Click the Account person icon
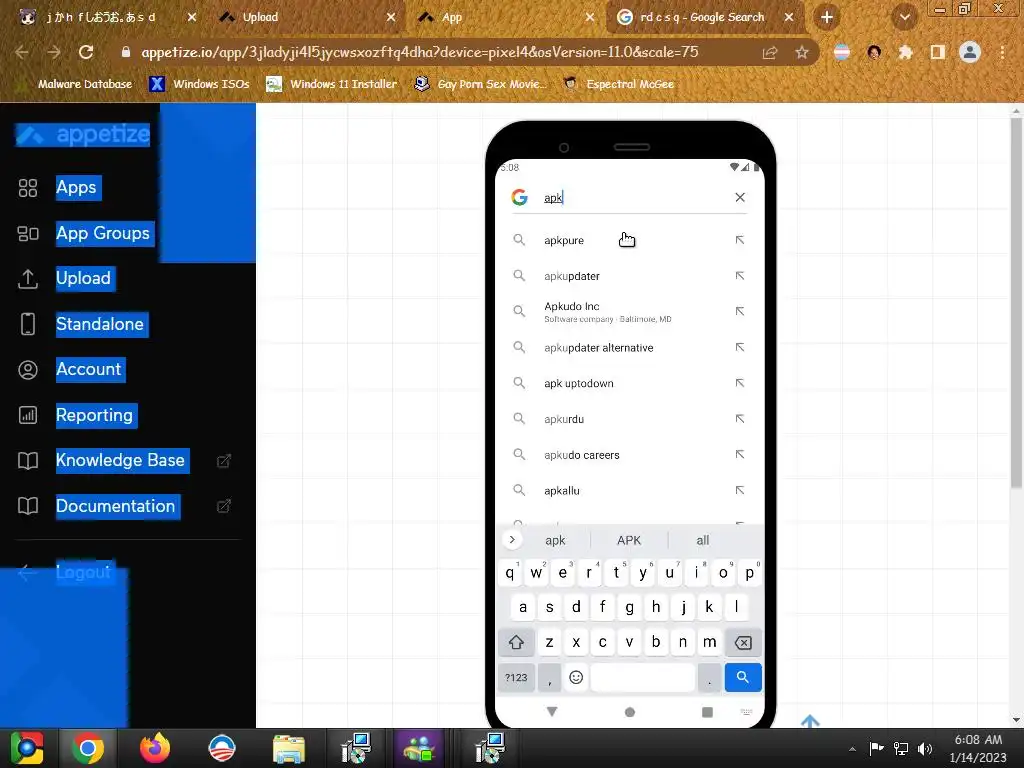The width and height of the screenshot is (1024, 768). coord(27,370)
